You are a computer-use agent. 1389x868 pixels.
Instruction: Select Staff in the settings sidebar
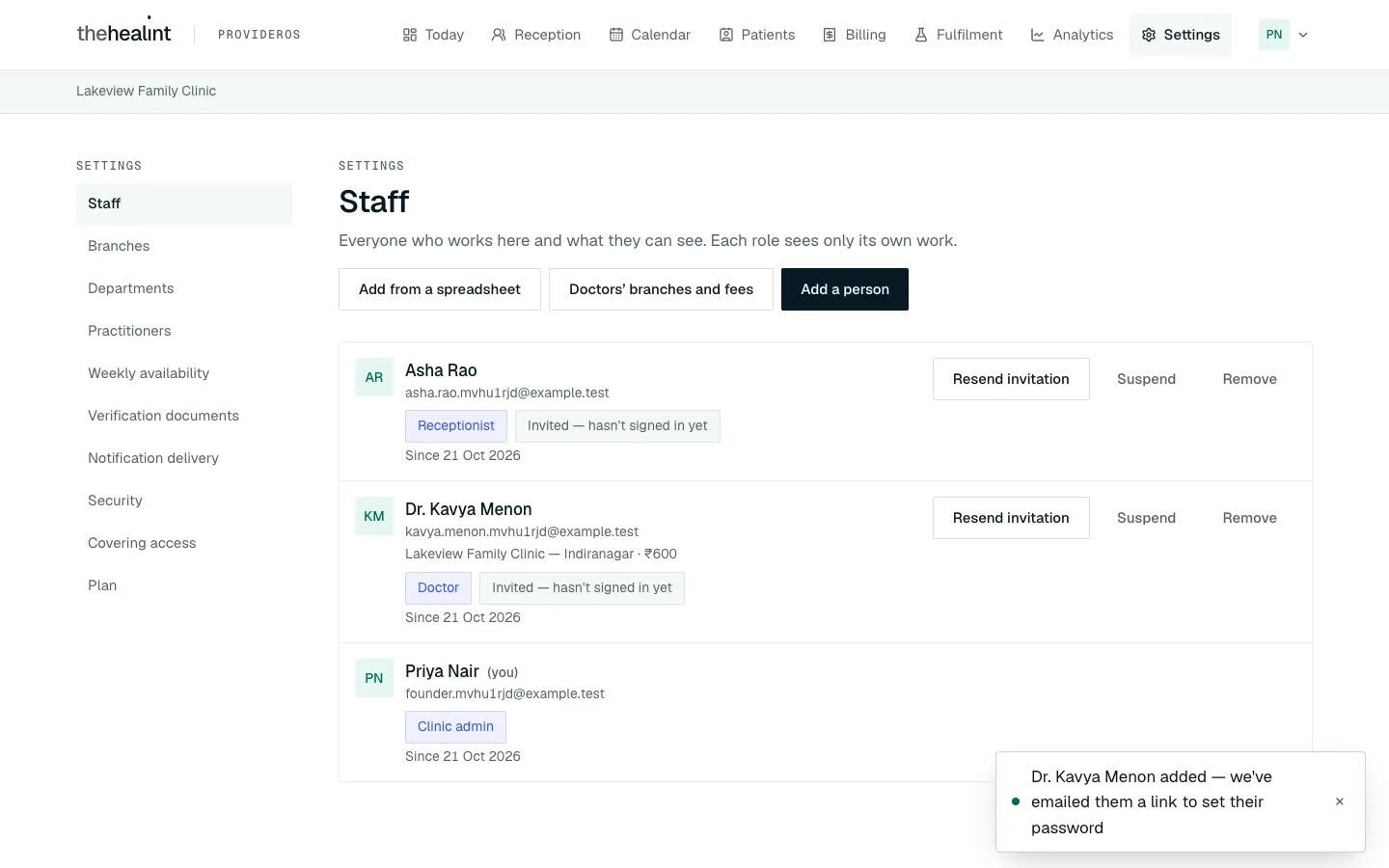(184, 203)
